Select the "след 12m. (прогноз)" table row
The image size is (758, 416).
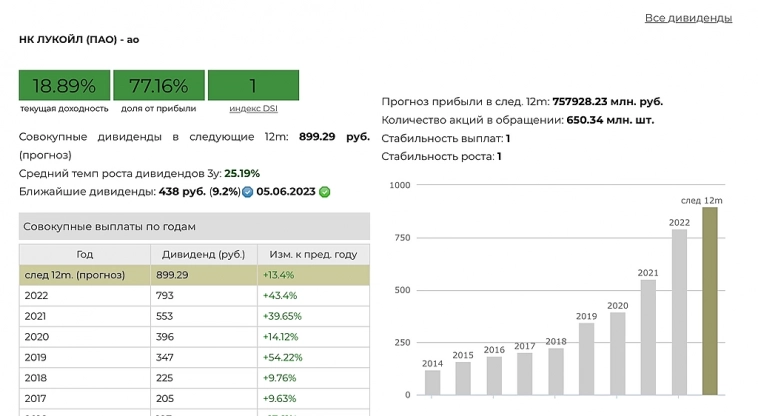tap(85, 275)
